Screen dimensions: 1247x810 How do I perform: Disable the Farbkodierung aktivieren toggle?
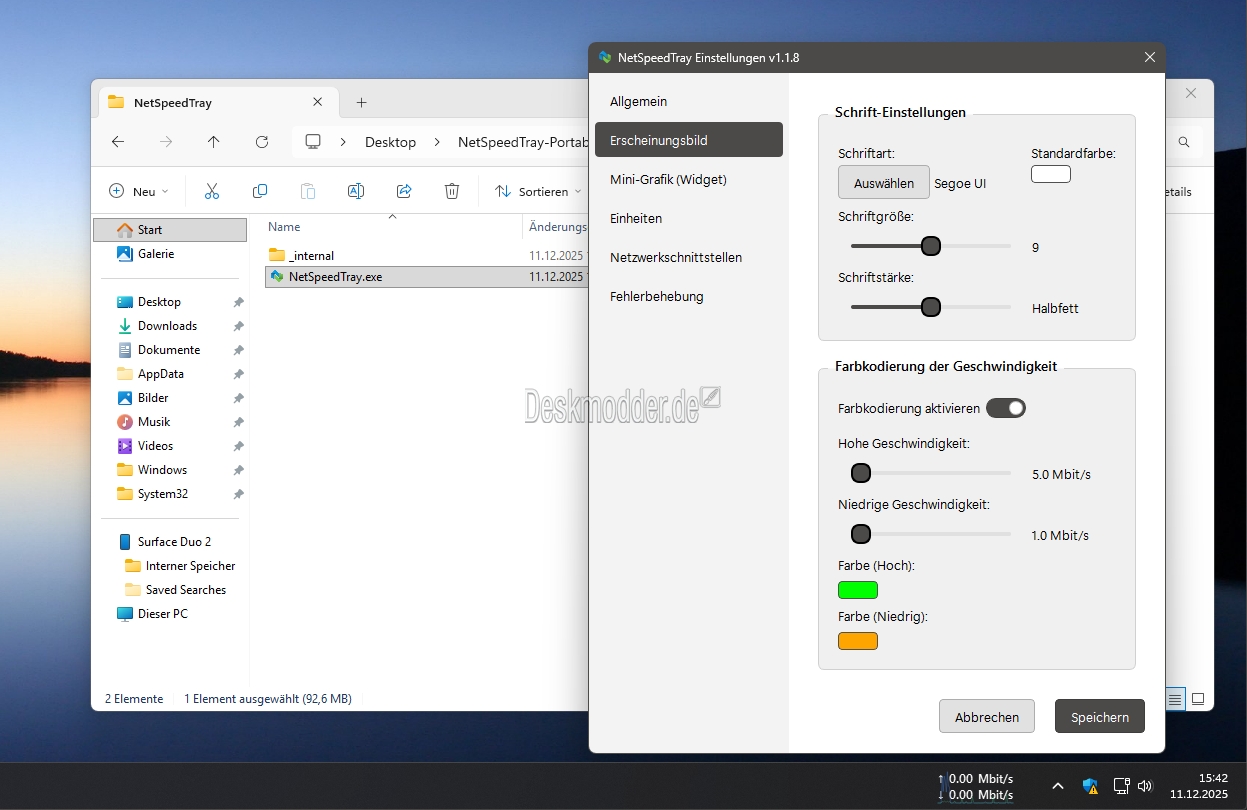1006,408
